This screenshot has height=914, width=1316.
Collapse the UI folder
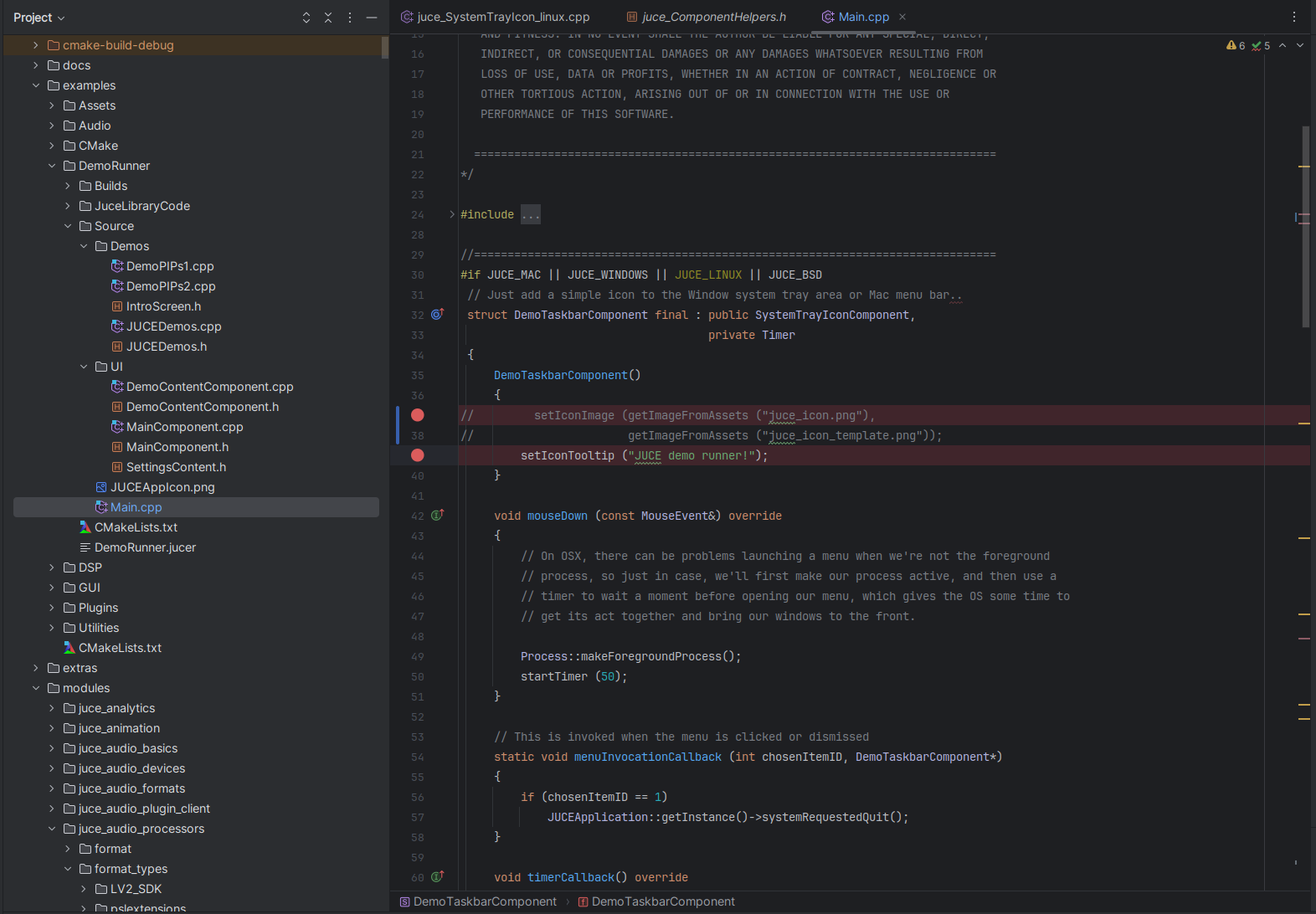click(x=84, y=367)
